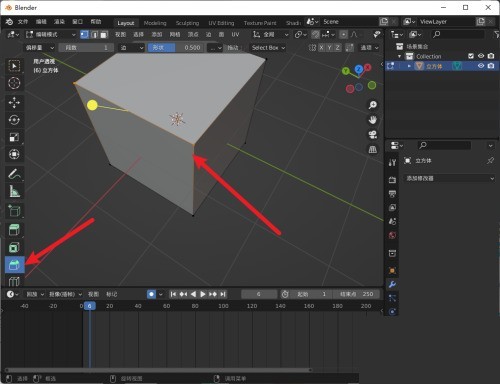Open the World properties tab
500x384 pixels.
click(392, 235)
